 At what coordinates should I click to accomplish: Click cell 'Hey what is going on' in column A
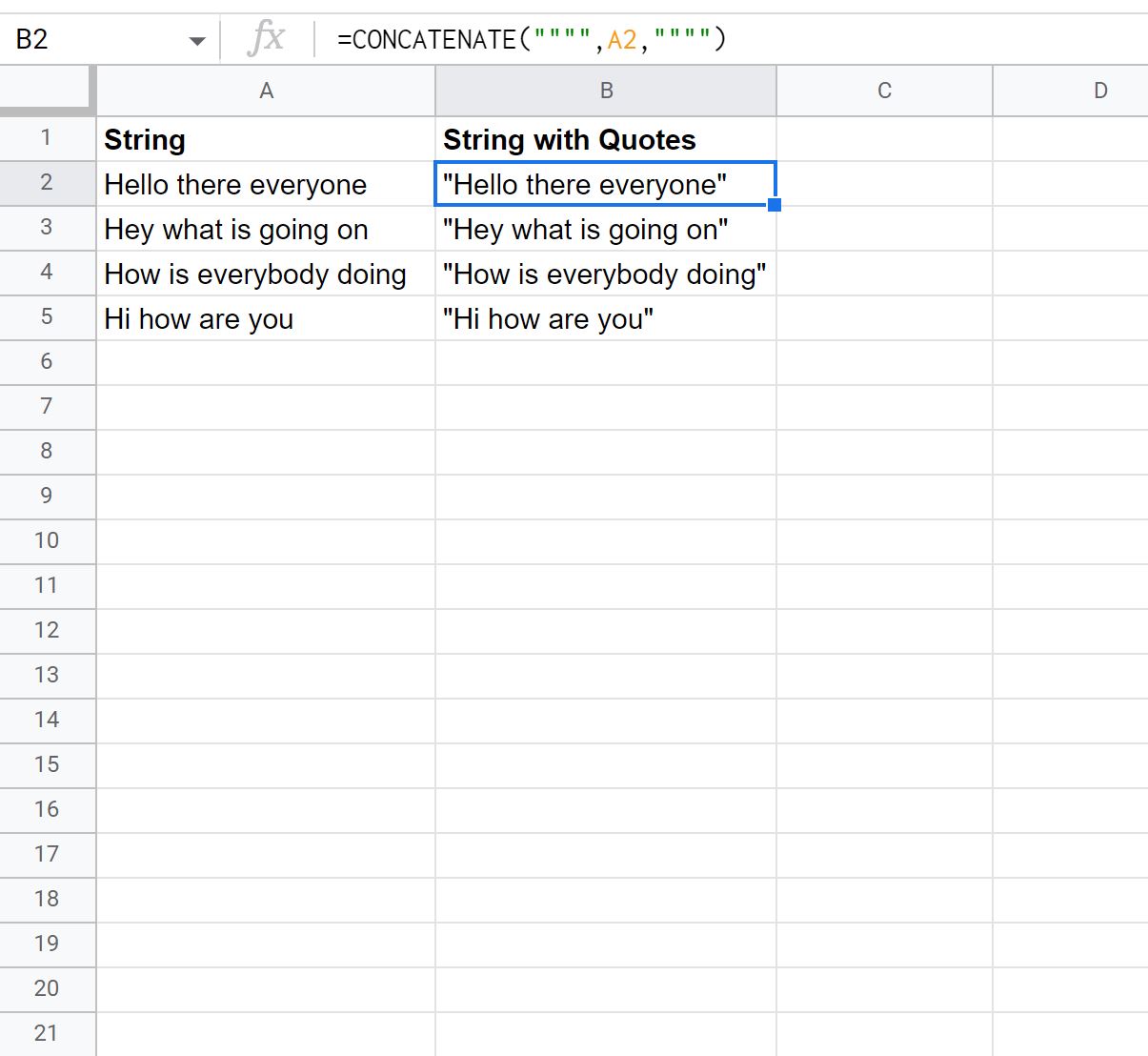(266, 229)
